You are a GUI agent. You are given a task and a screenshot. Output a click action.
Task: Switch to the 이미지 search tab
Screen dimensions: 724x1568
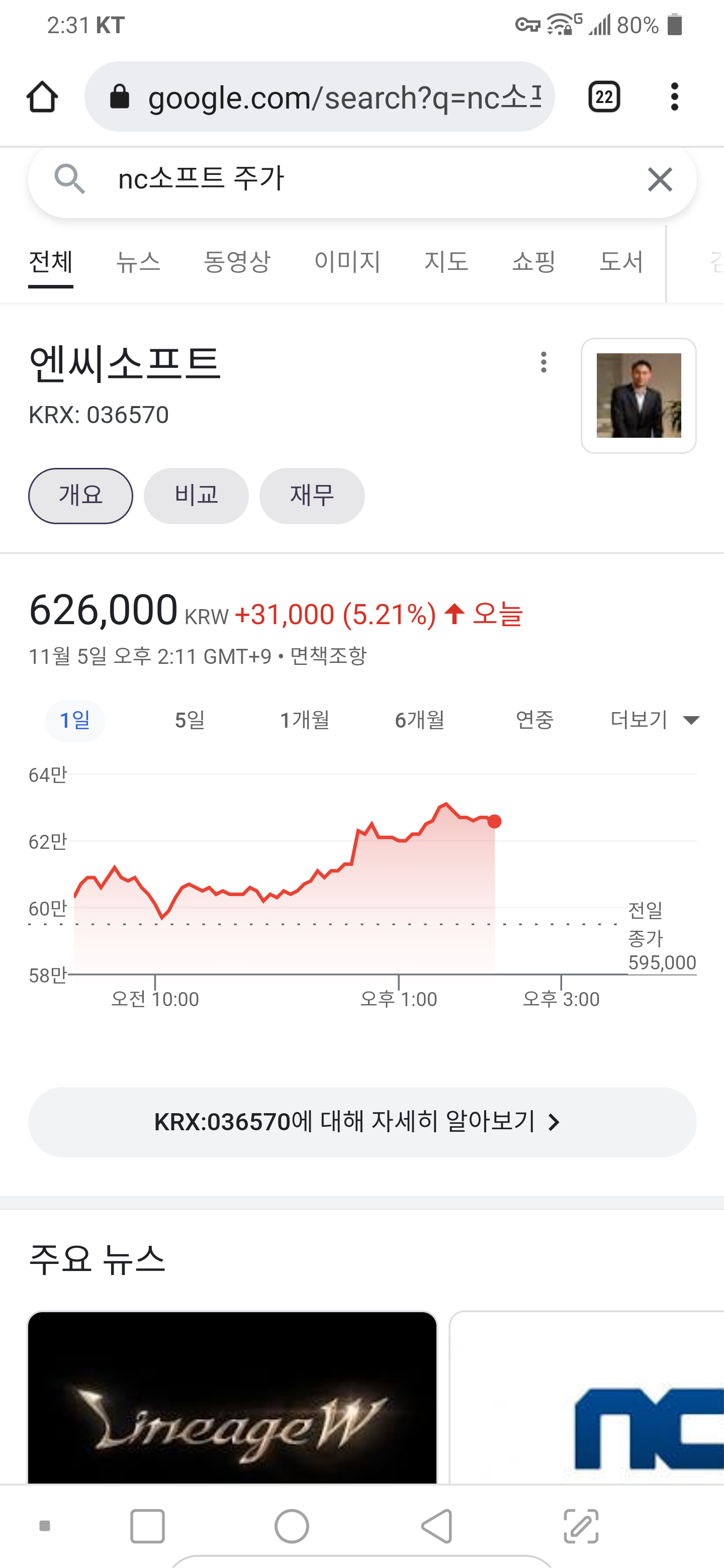(x=347, y=262)
